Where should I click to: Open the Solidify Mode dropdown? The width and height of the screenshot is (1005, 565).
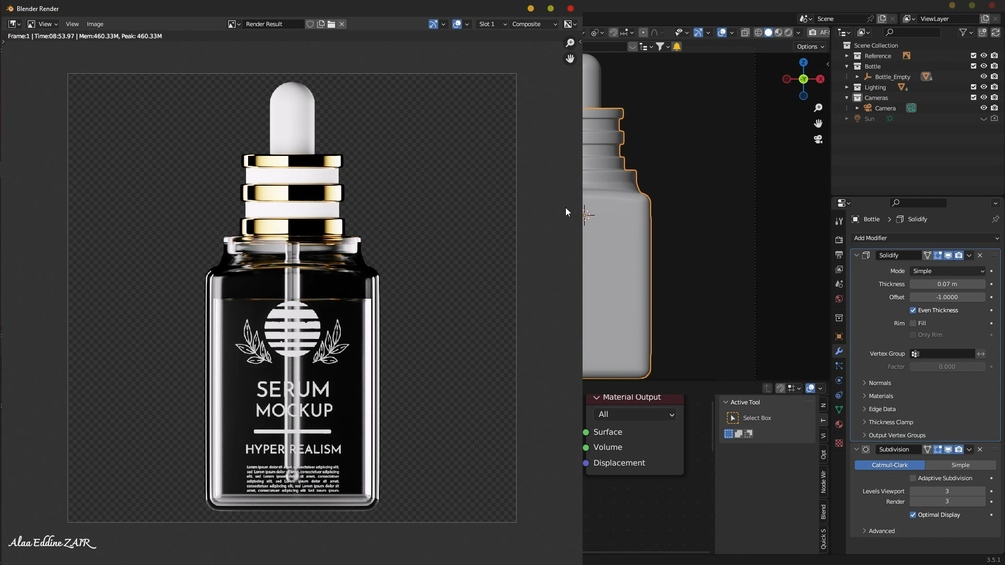(x=947, y=271)
